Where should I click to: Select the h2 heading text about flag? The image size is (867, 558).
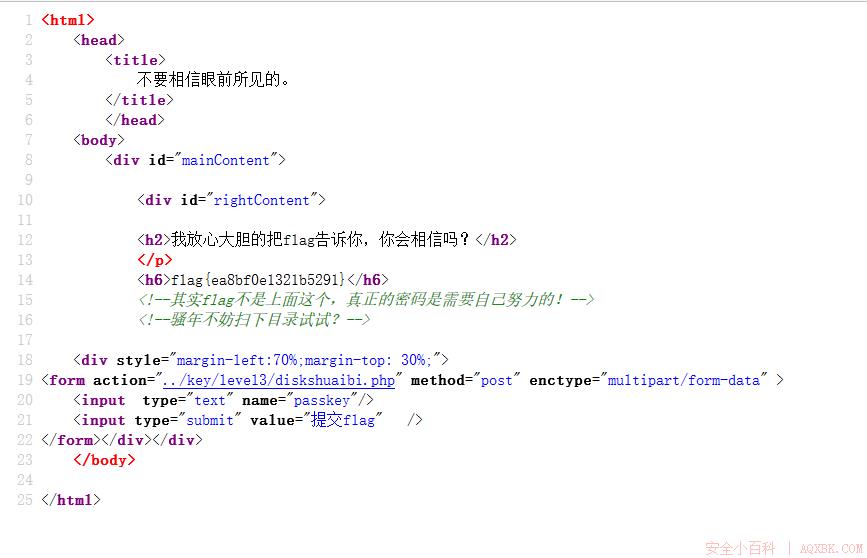pyautogui.click(x=320, y=239)
